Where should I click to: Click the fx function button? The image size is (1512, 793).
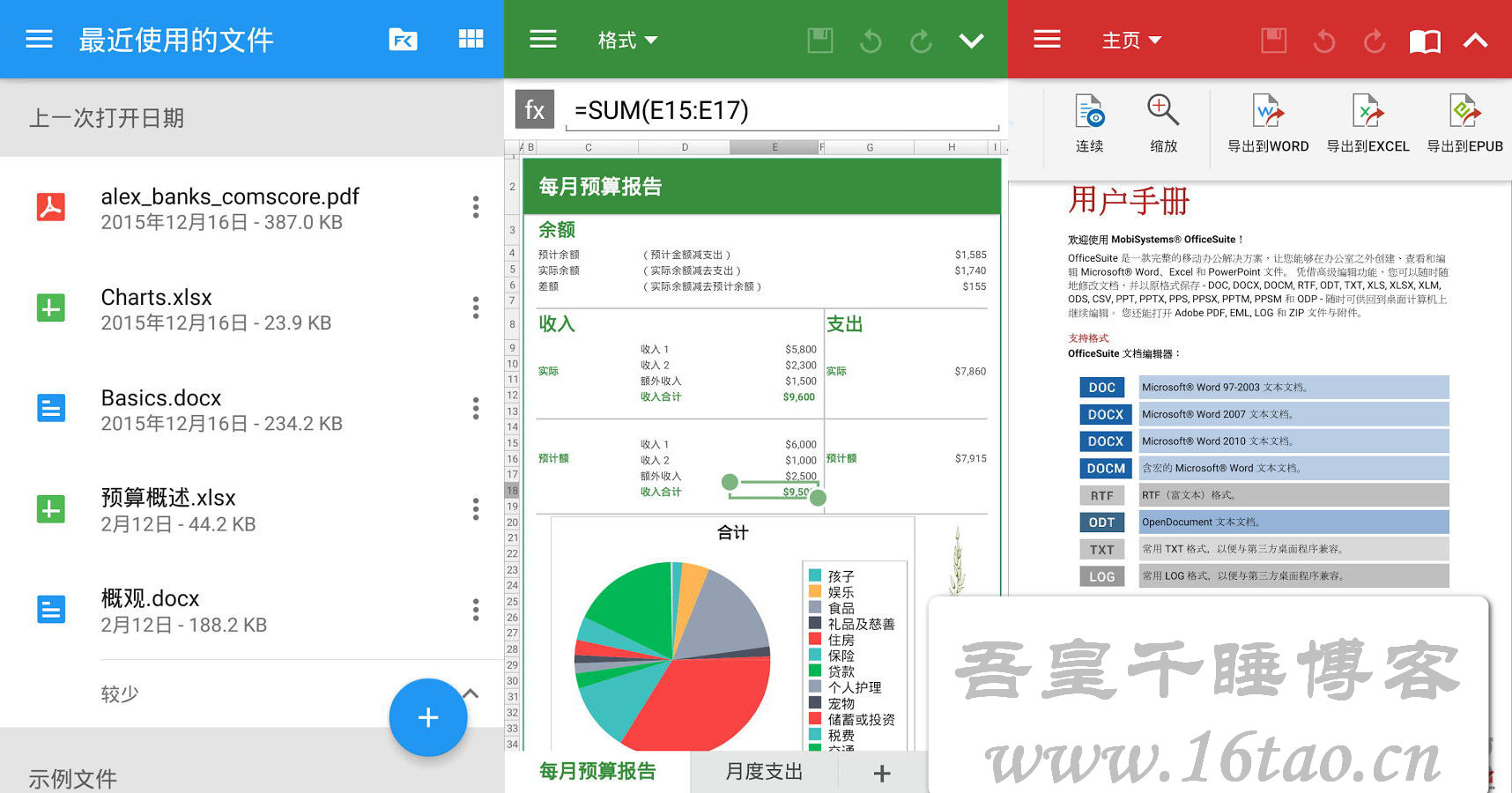pyautogui.click(x=534, y=110)
